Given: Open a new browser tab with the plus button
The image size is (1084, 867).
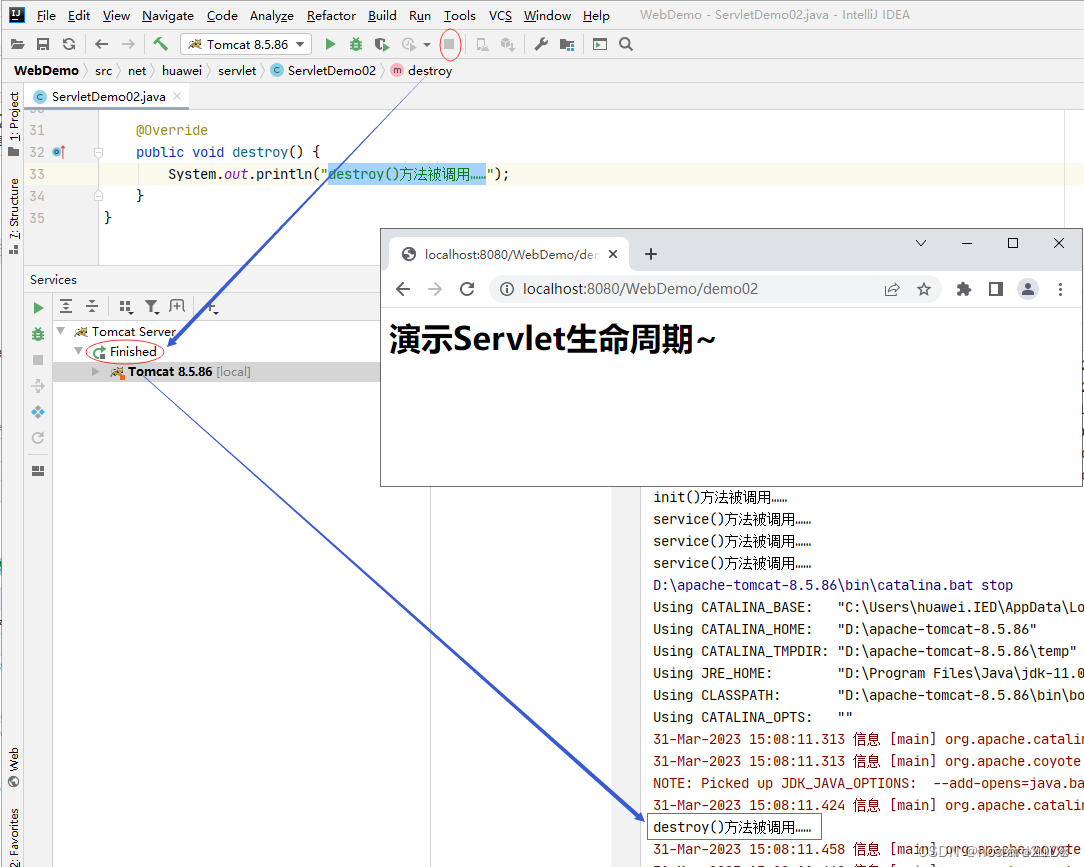Looking at the screenshot, I should (x=651, y=254).
